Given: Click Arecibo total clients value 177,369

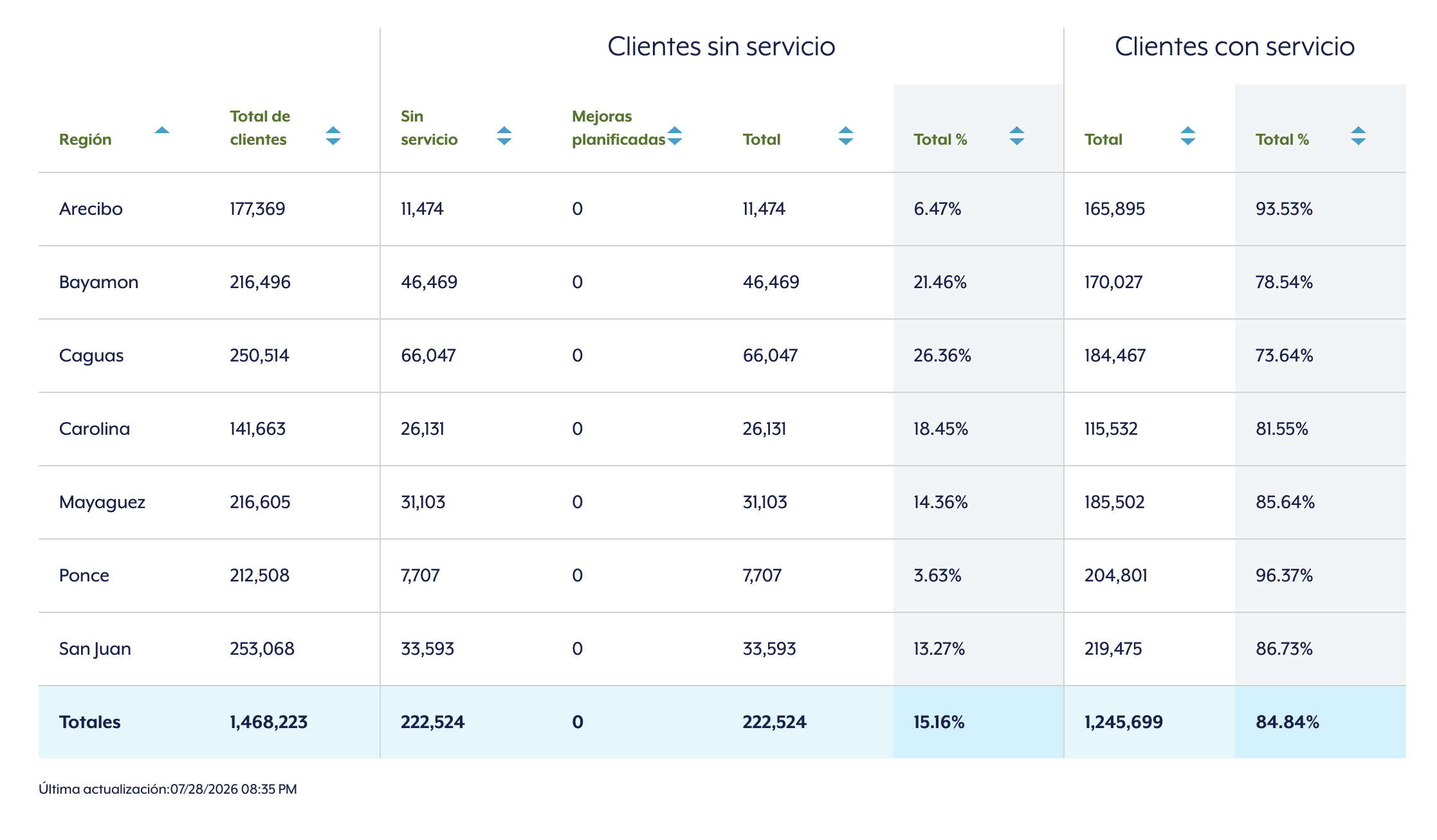Looking at the screenshot, I should tap(257, 209).
